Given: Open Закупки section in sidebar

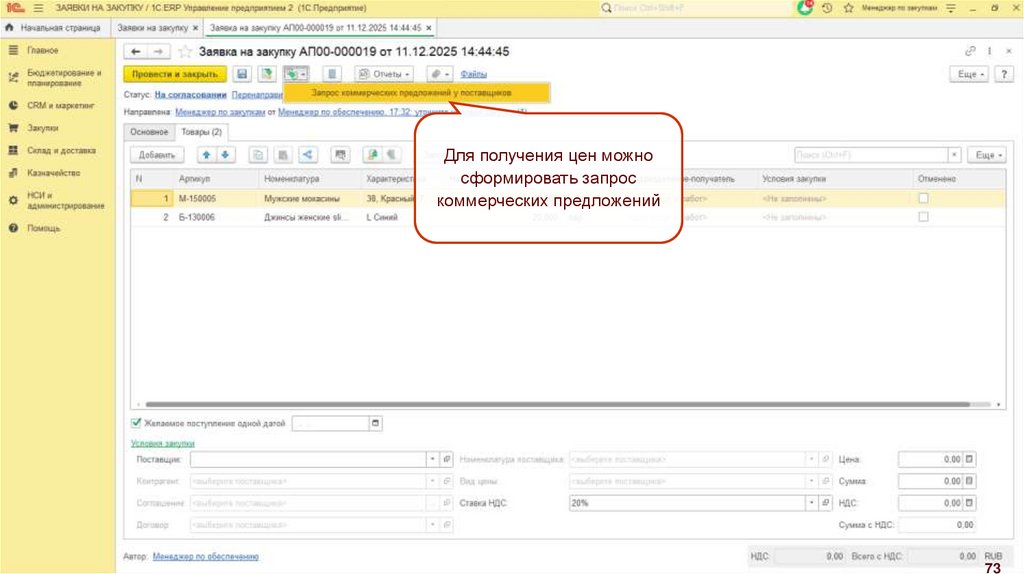Looking at the screenshot, I should point(43,128).
